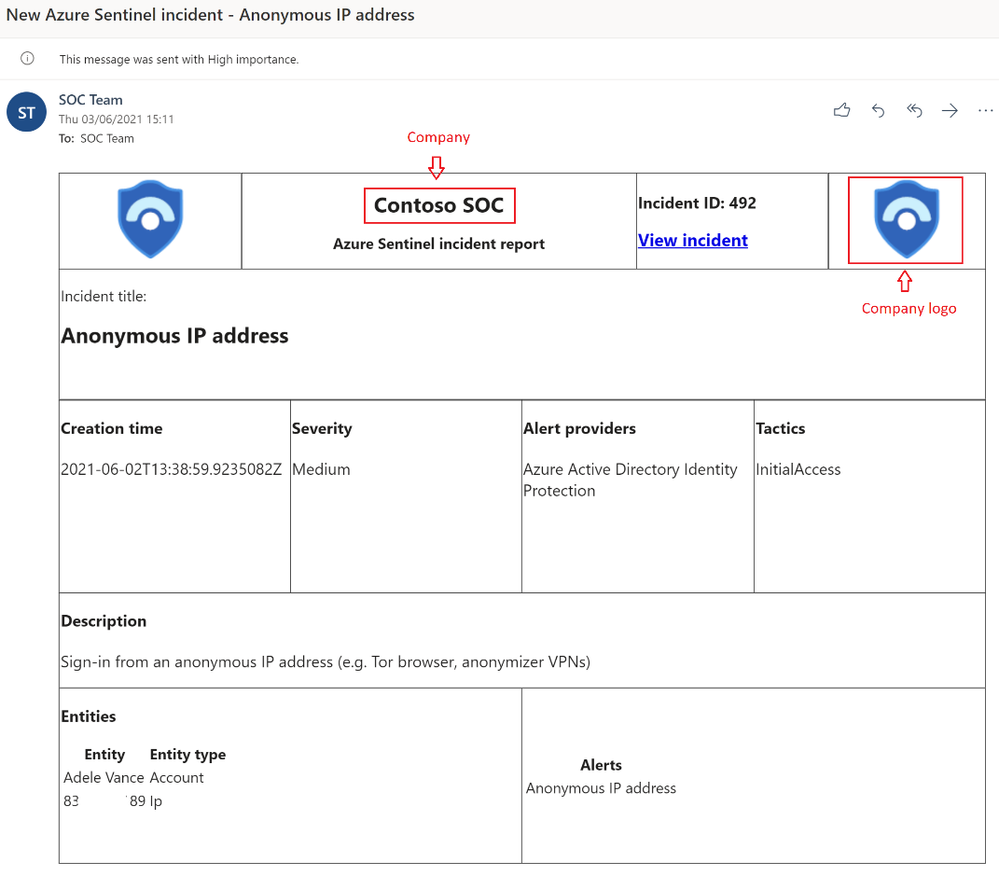Select the email subject line text
The width and height of the screenshot is (999, 877).
click(210, 15)
